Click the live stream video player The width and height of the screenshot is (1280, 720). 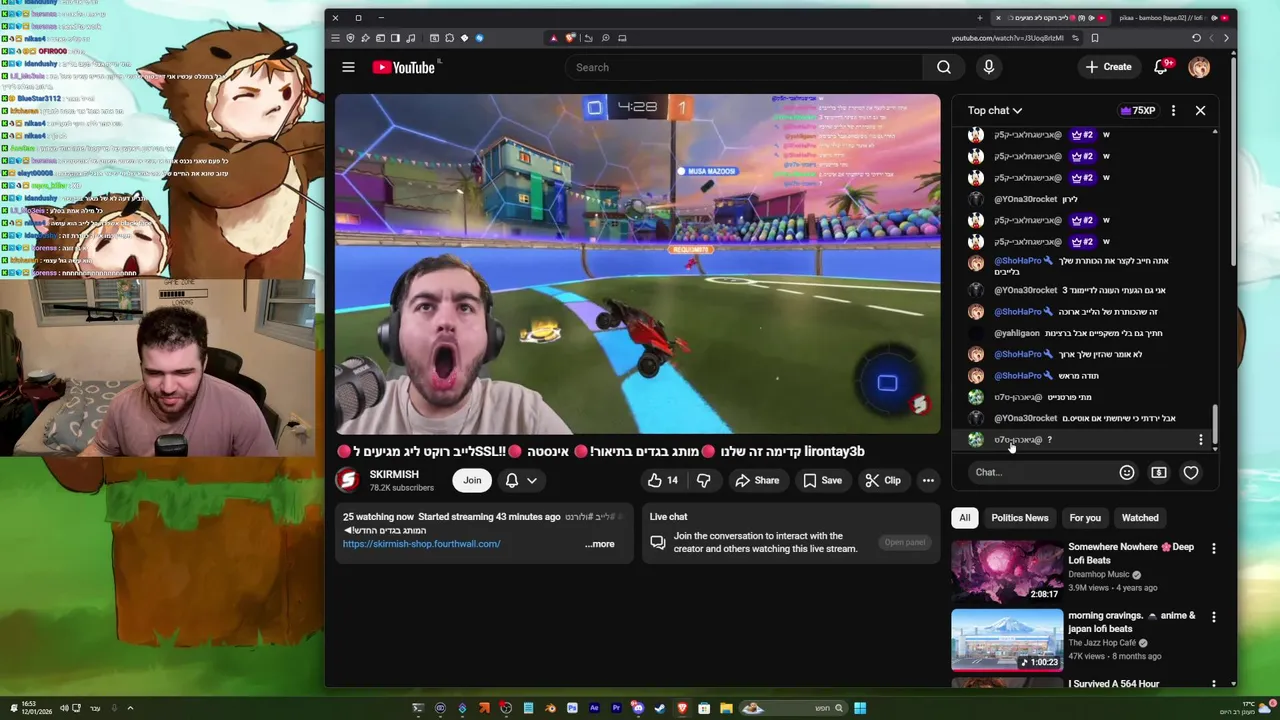tap(638, 264)
